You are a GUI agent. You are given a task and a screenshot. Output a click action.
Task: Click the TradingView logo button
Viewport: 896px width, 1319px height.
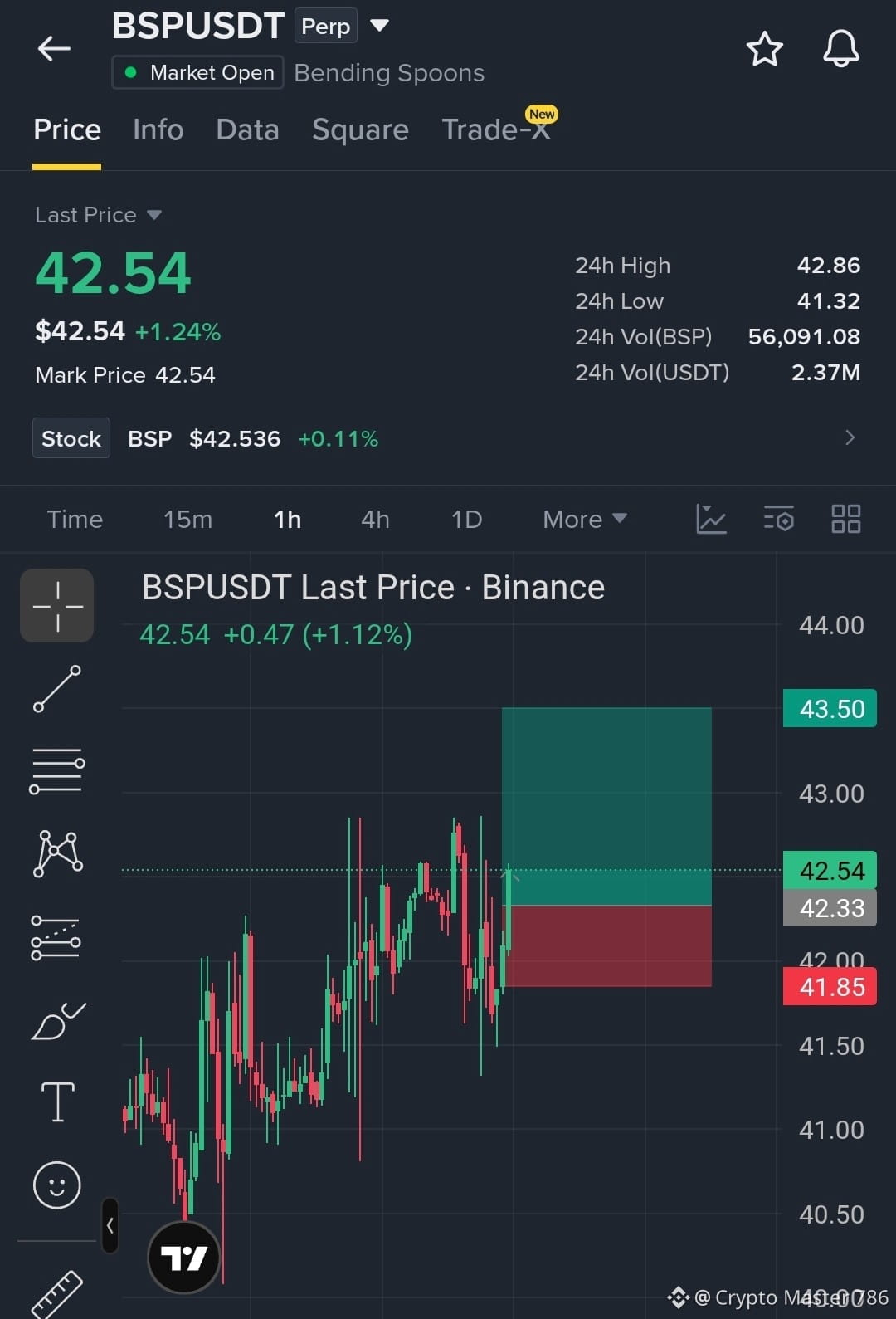click(183, 1258)
